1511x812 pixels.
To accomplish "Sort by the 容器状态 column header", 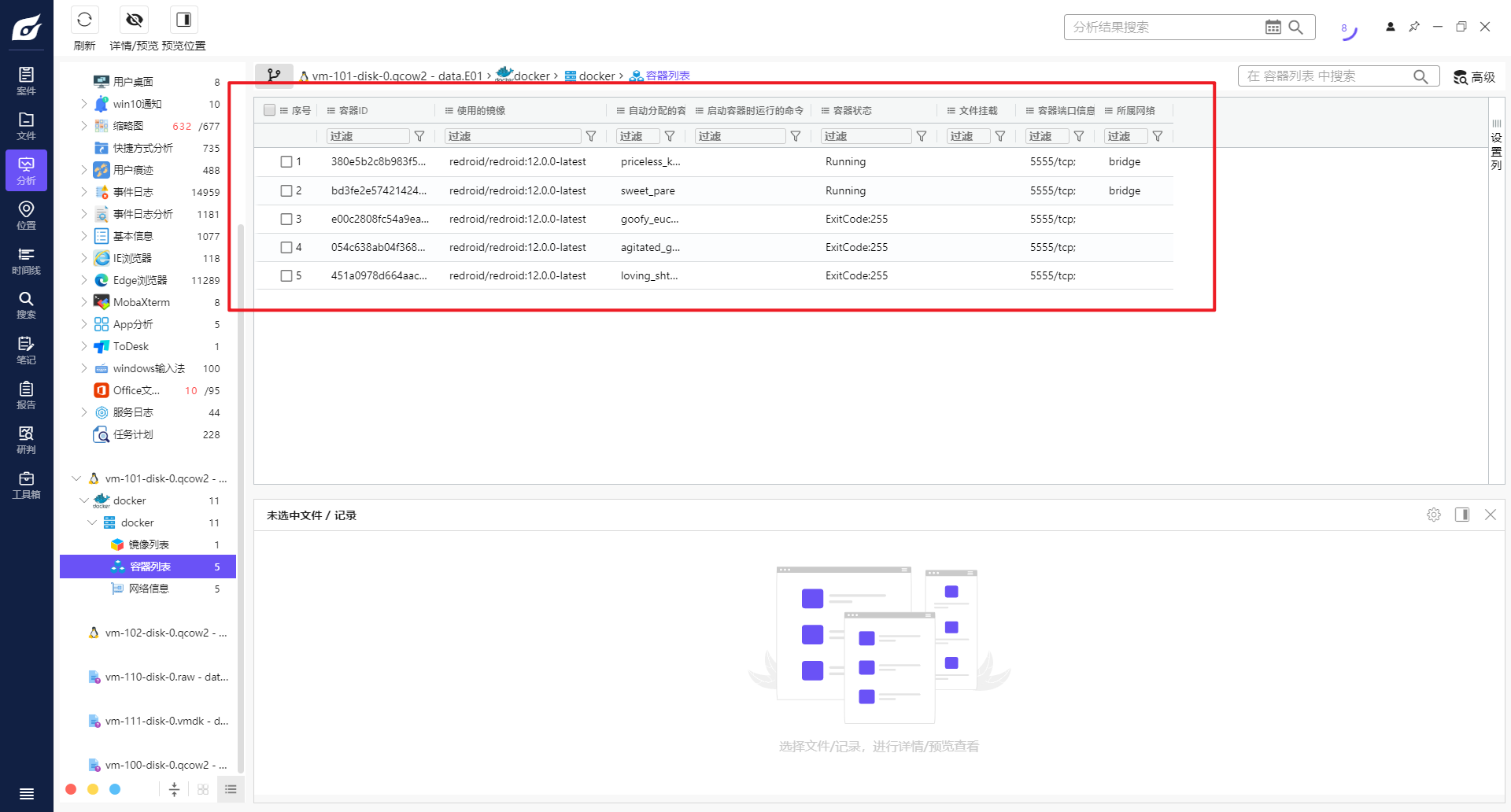I will pos(852,110).
